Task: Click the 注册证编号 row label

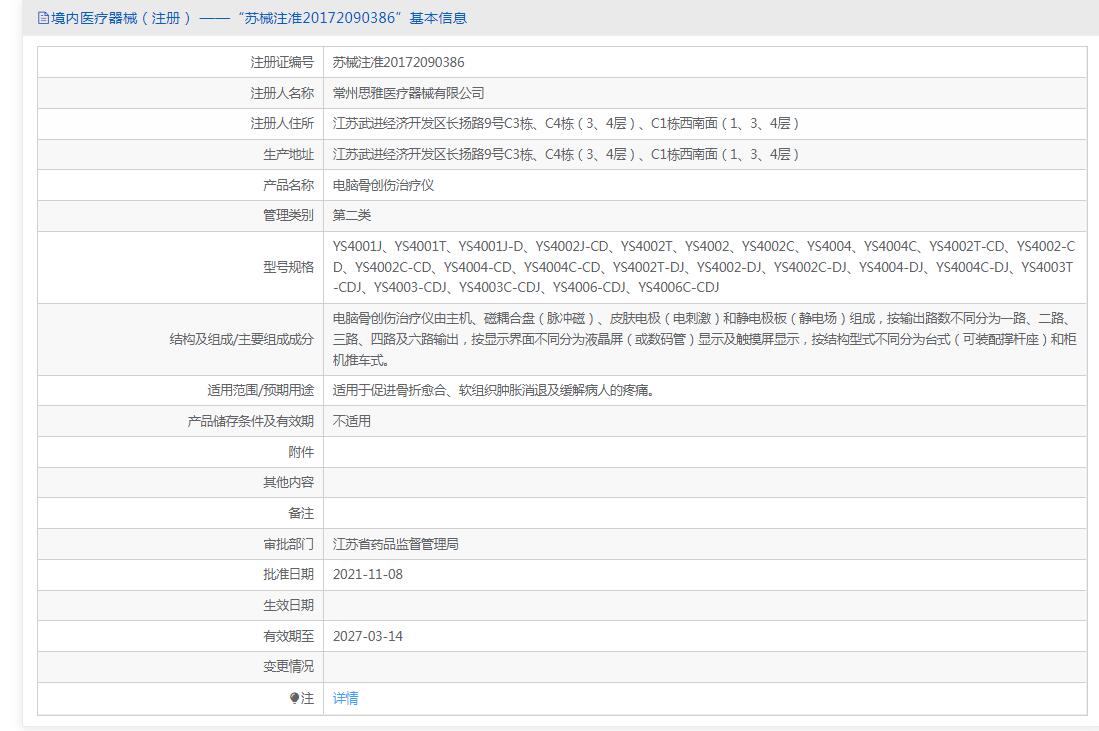Action: tap(282, 62)
